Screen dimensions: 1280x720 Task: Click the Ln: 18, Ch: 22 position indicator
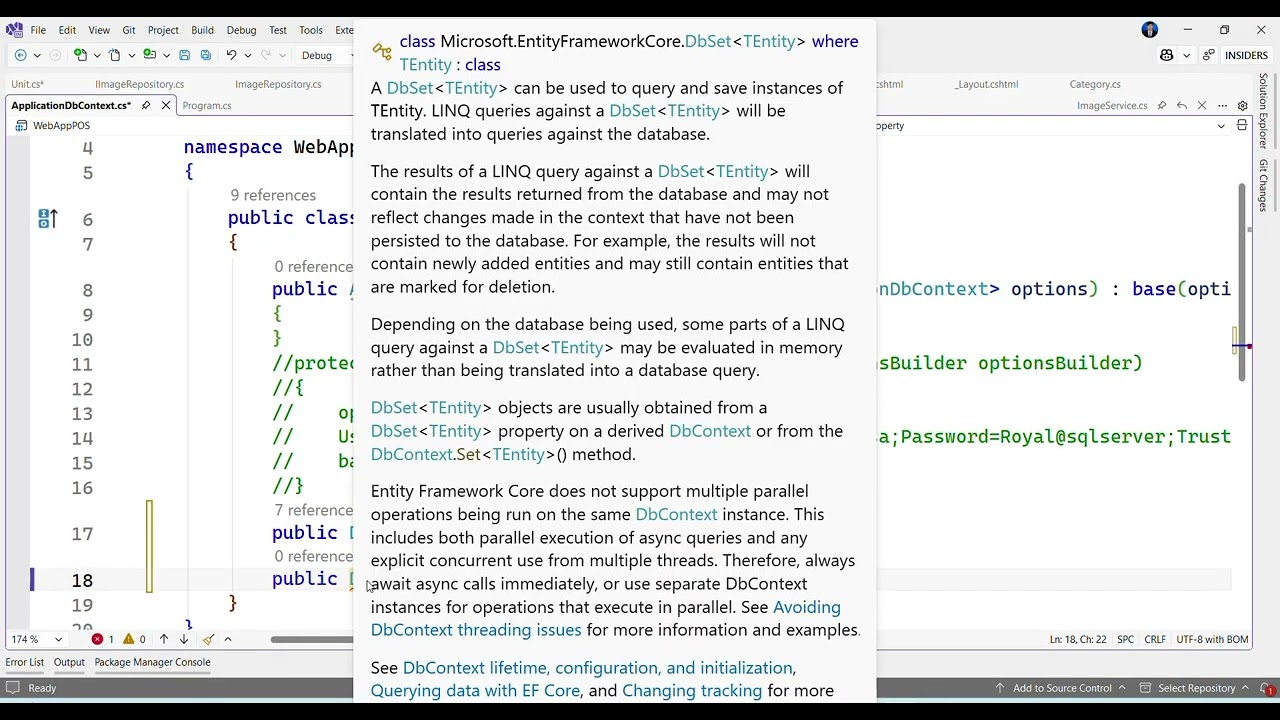tap(1078, 639)
